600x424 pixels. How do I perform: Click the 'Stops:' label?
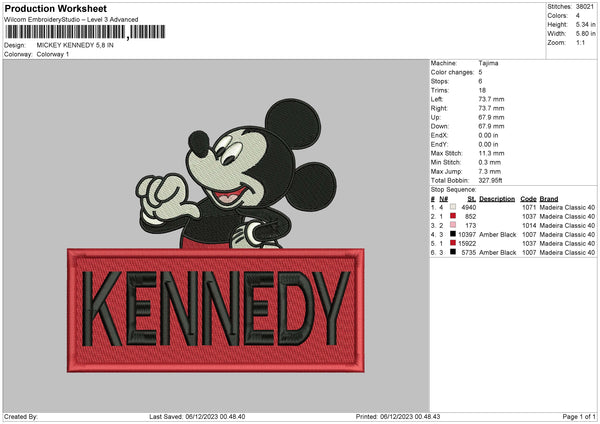440,81
